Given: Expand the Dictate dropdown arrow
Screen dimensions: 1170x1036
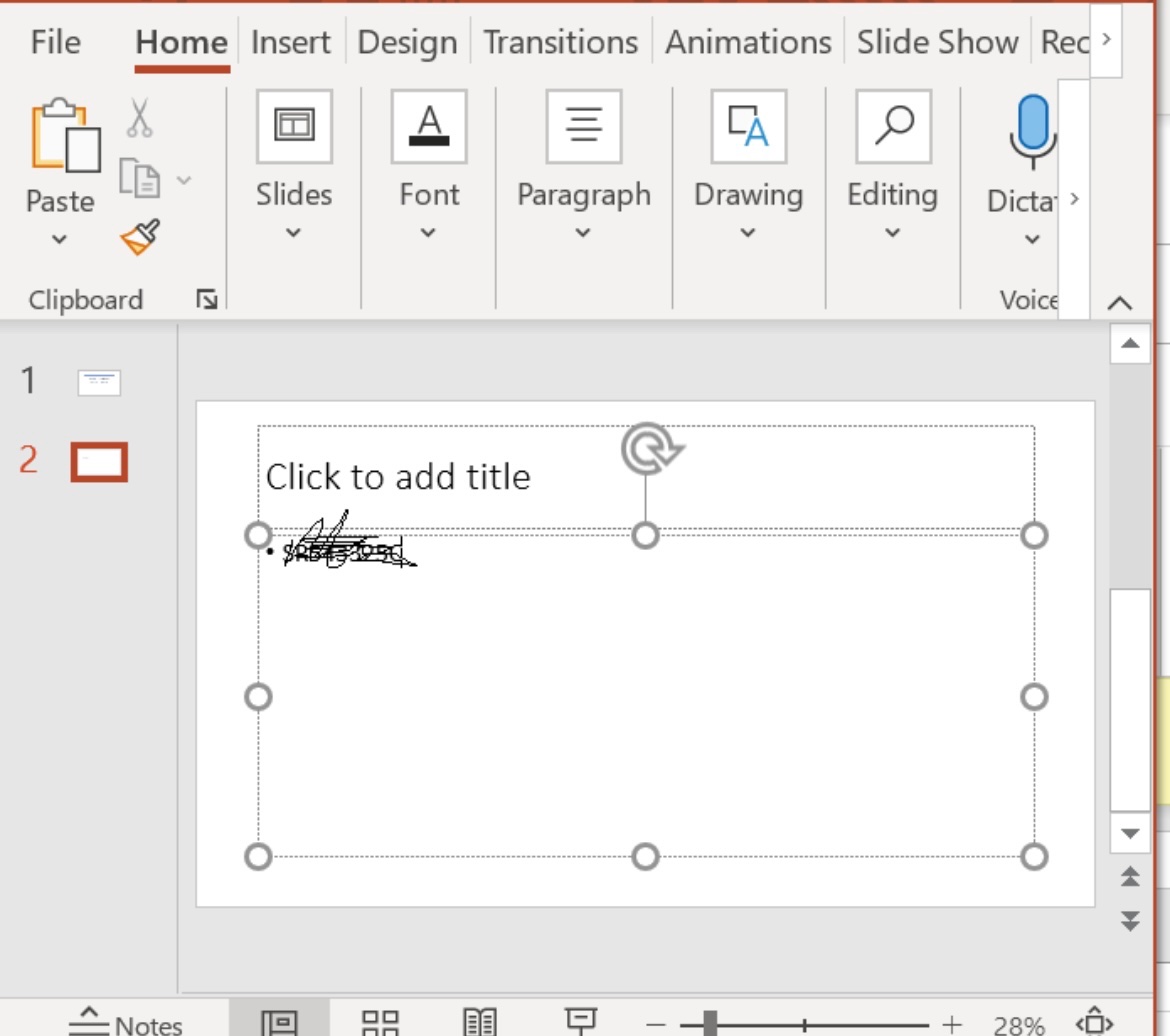Looking at the screenshot, I should (1032, 240).
